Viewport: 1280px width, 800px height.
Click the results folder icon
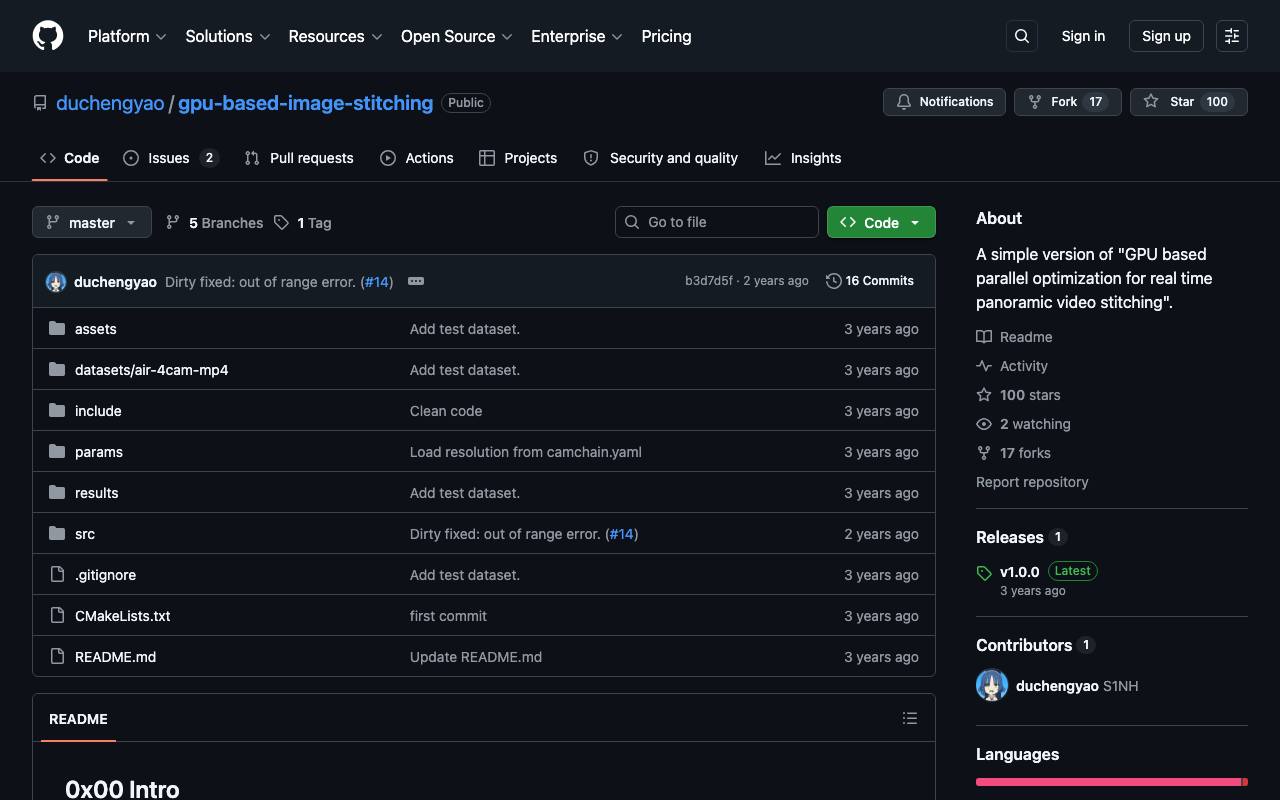click(57, 493)
